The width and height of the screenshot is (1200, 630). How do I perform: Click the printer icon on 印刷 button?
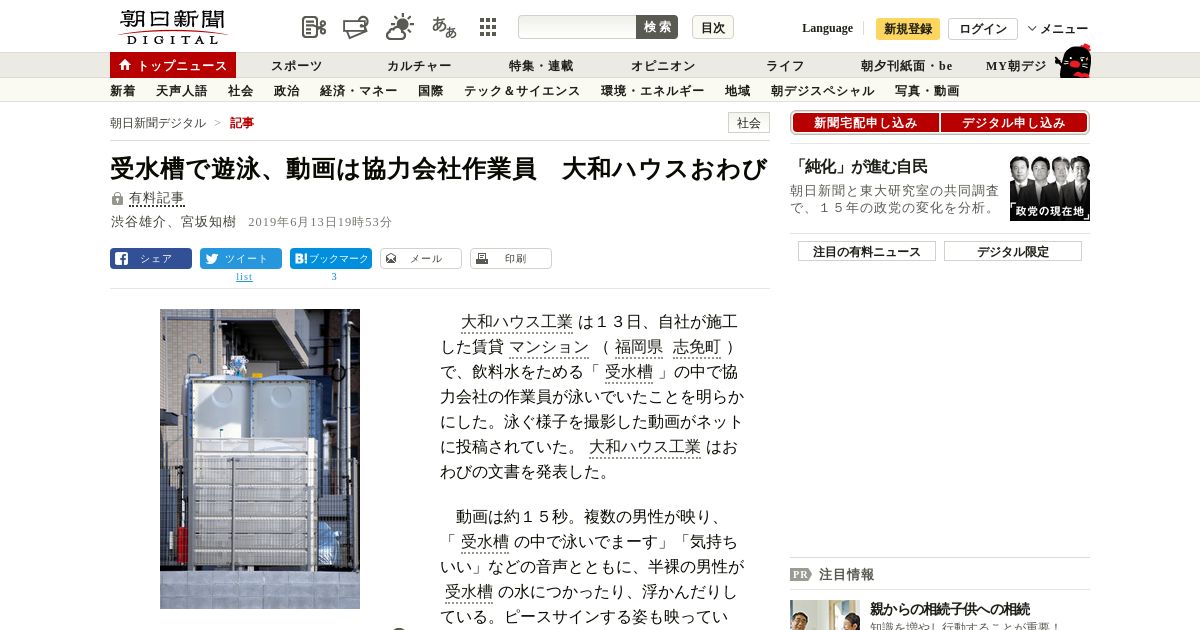(481, 258)
